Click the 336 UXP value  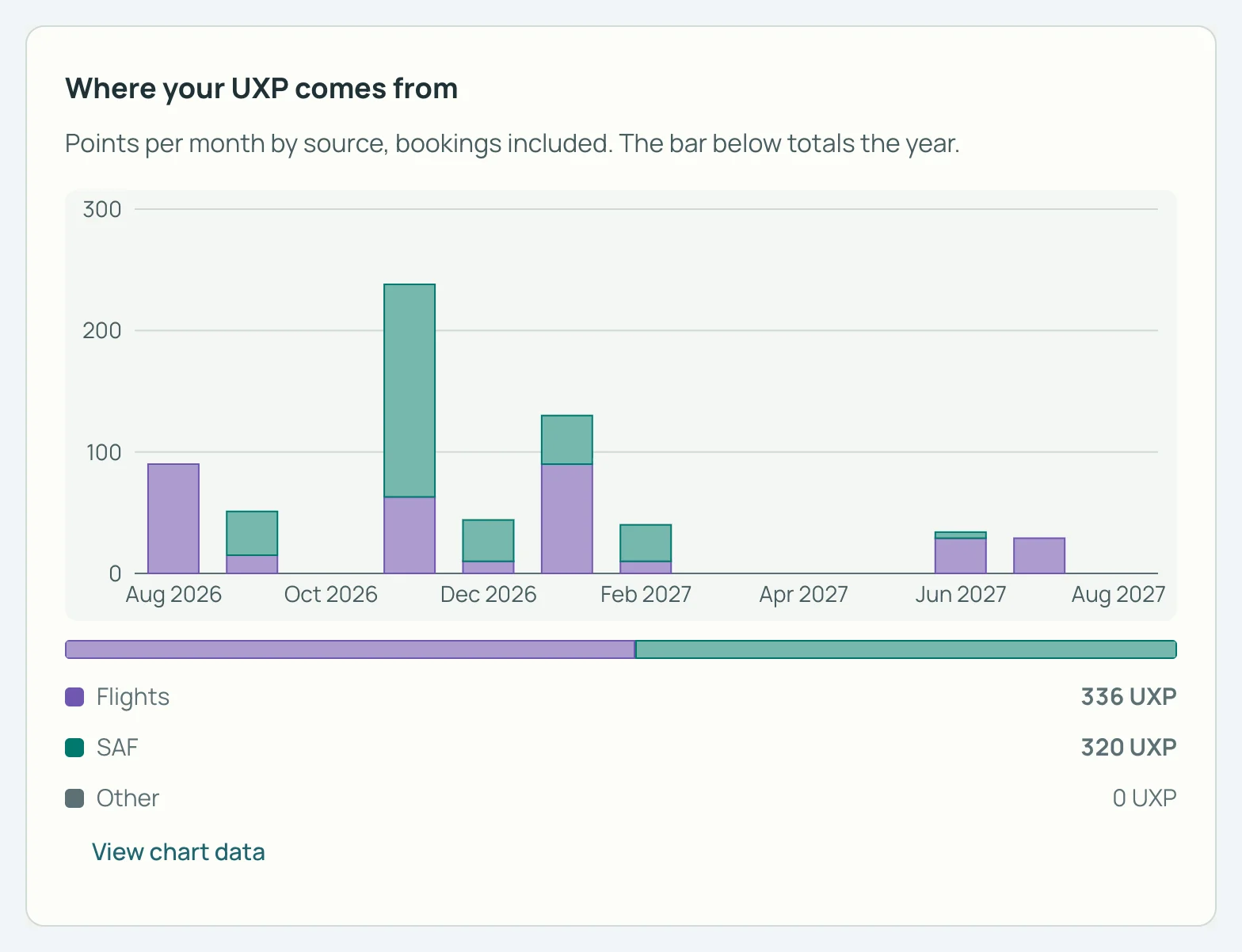(1129, 697)
